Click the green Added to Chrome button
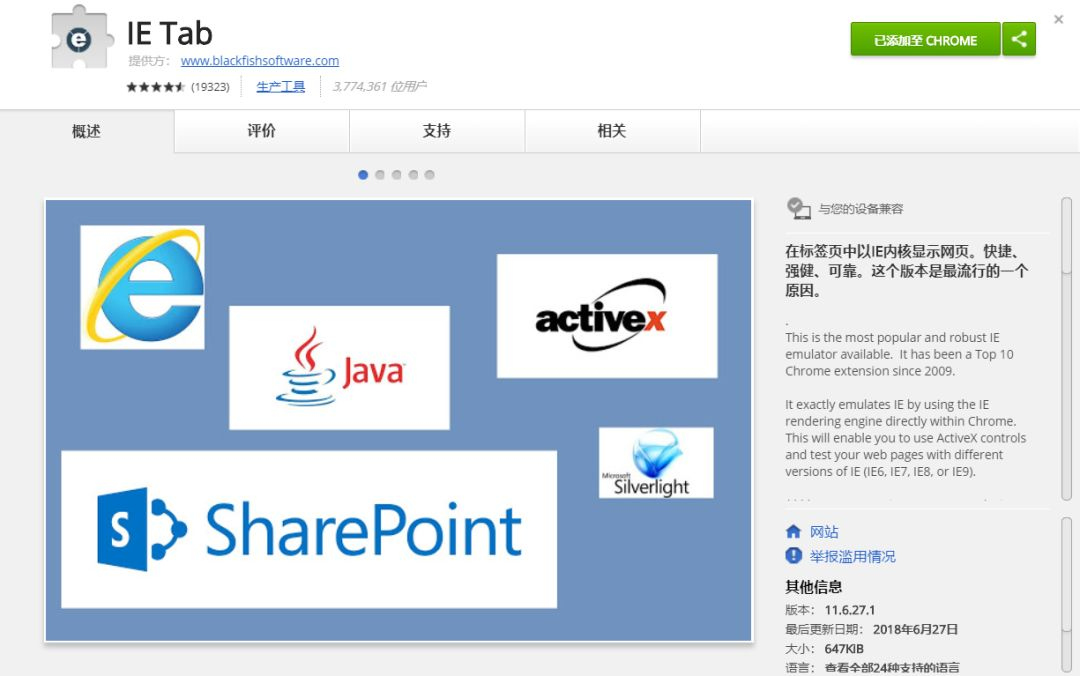Screen dimensions: 1080x676 pyautogui.click(x=925, y=39)
